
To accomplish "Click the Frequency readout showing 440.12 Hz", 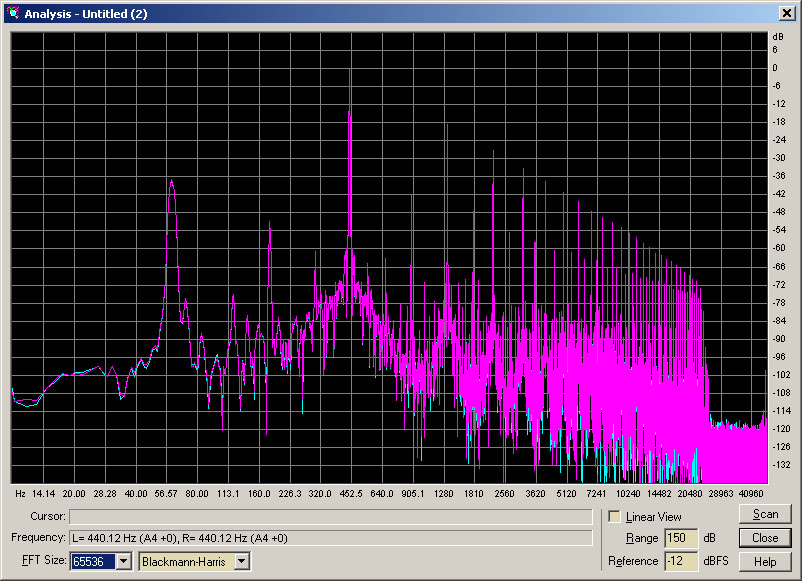I will [330, 538].
